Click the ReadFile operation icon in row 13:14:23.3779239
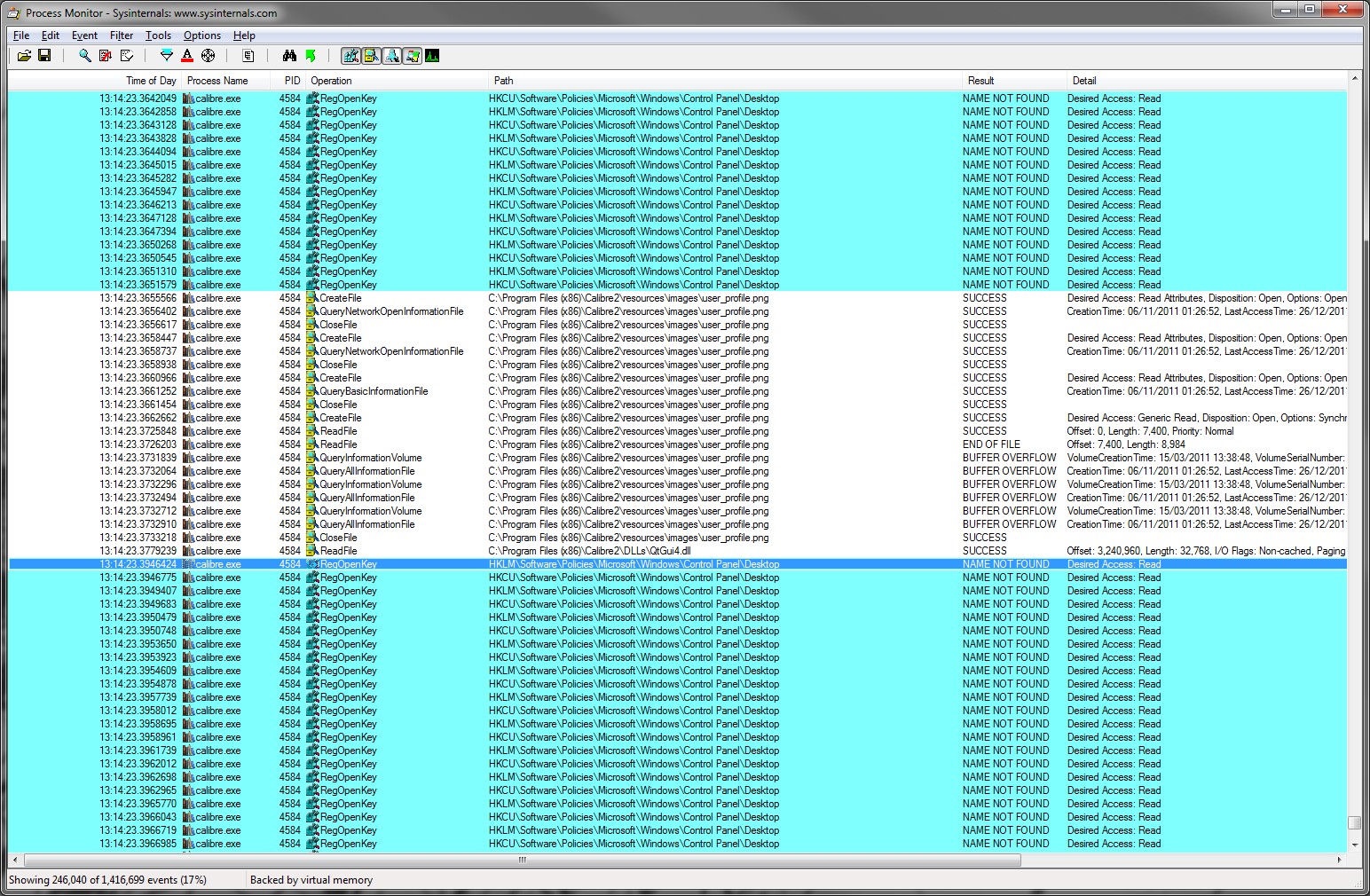Viewport: 1370px width, 896px height. tap(312, 551)
